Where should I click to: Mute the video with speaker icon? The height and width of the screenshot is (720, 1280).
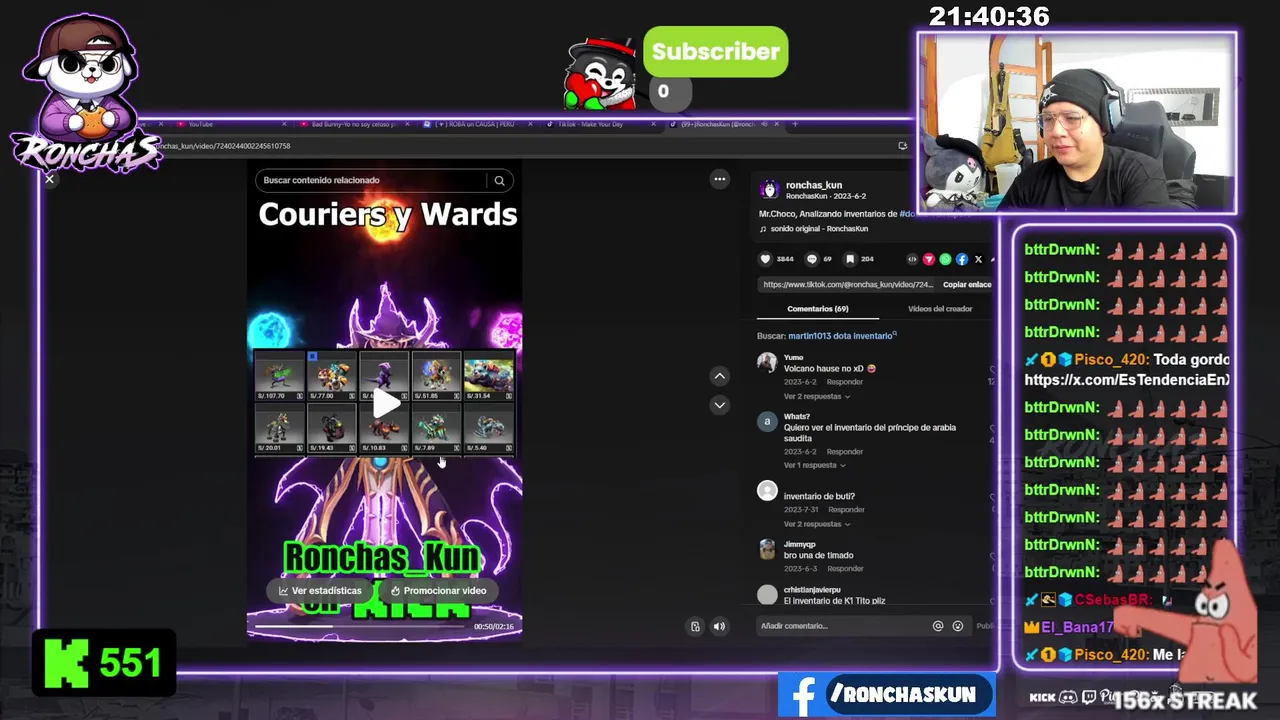[x=718, y=627]
